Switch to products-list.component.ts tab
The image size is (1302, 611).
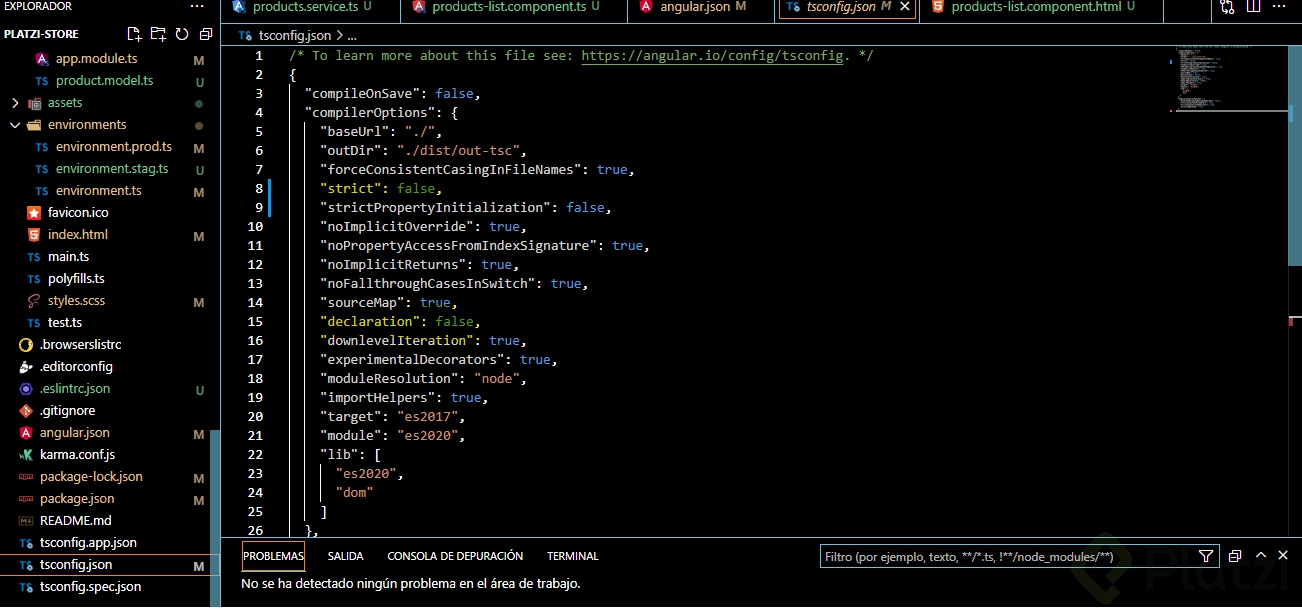pyautogui.click(x=515, y=7)
